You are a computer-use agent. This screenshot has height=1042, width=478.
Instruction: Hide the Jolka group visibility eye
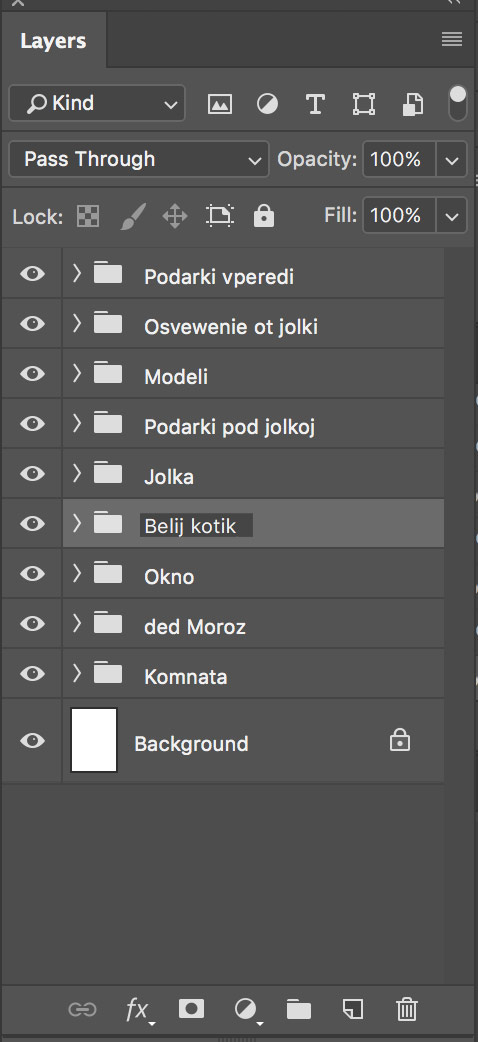coord(32,474)
